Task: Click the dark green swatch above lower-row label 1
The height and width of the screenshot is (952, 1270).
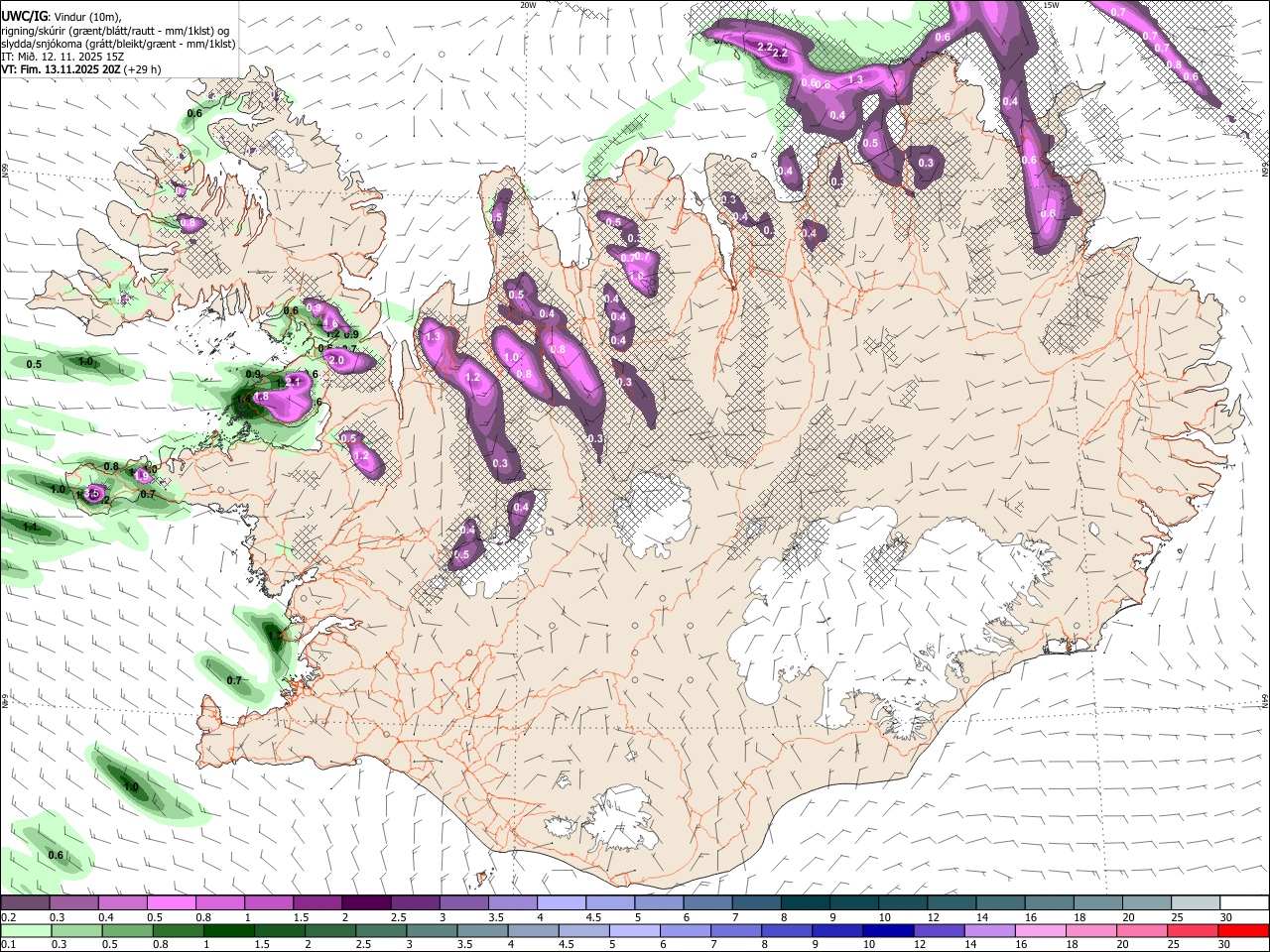Action: [x=228, y=930]
